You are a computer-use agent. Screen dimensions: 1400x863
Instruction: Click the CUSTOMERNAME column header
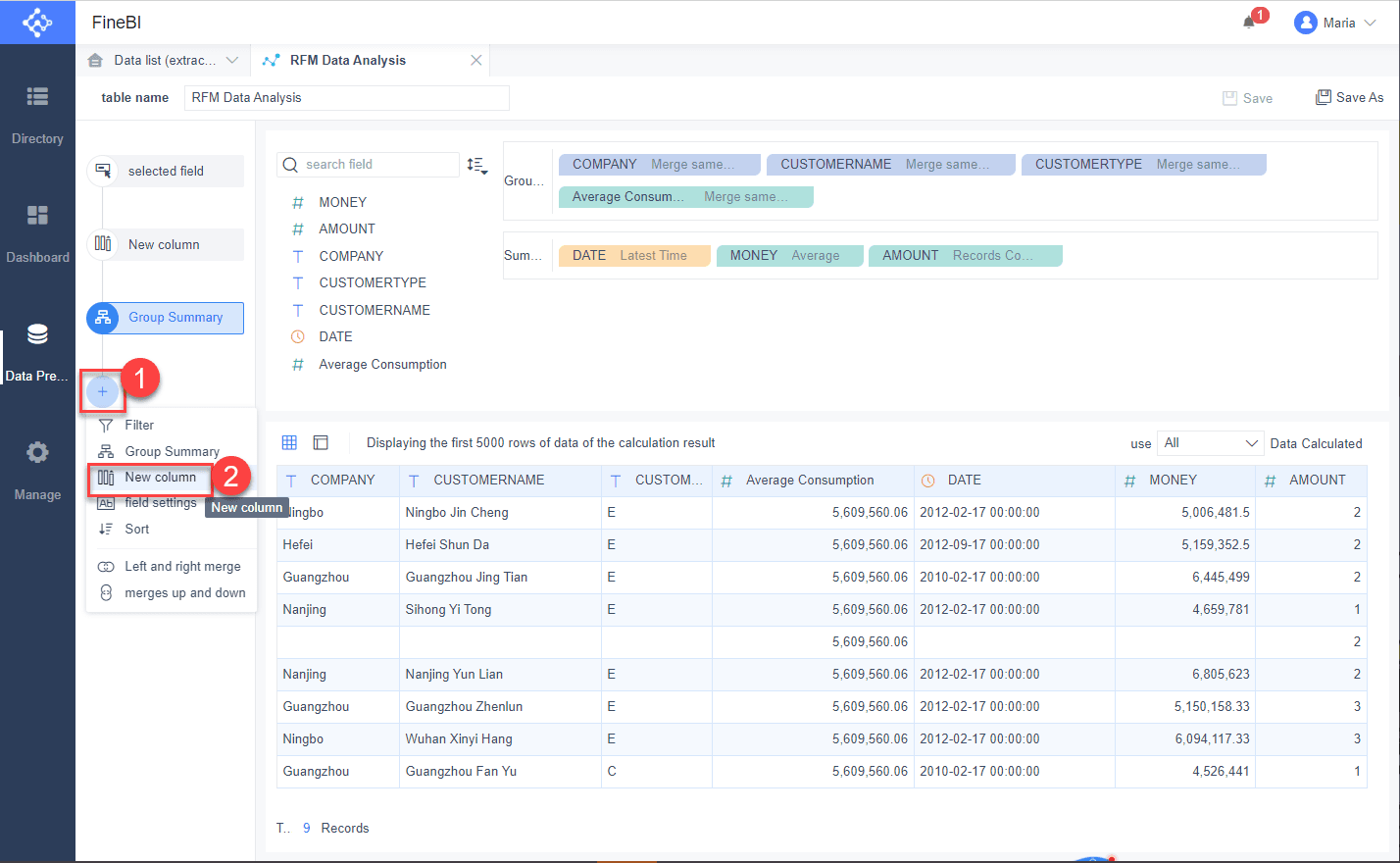pos(501,481)
